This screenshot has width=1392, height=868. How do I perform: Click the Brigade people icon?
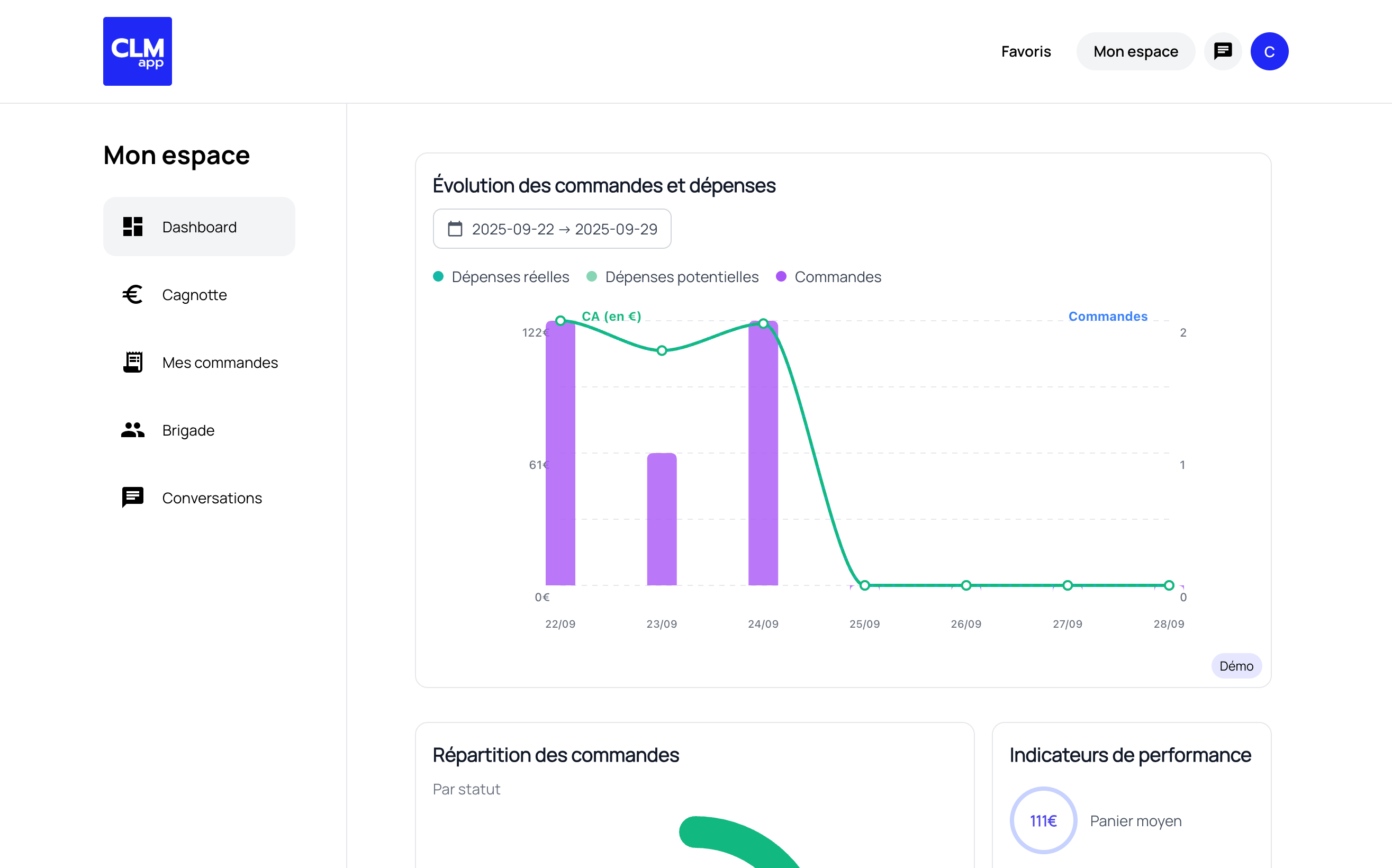(133, 430)
